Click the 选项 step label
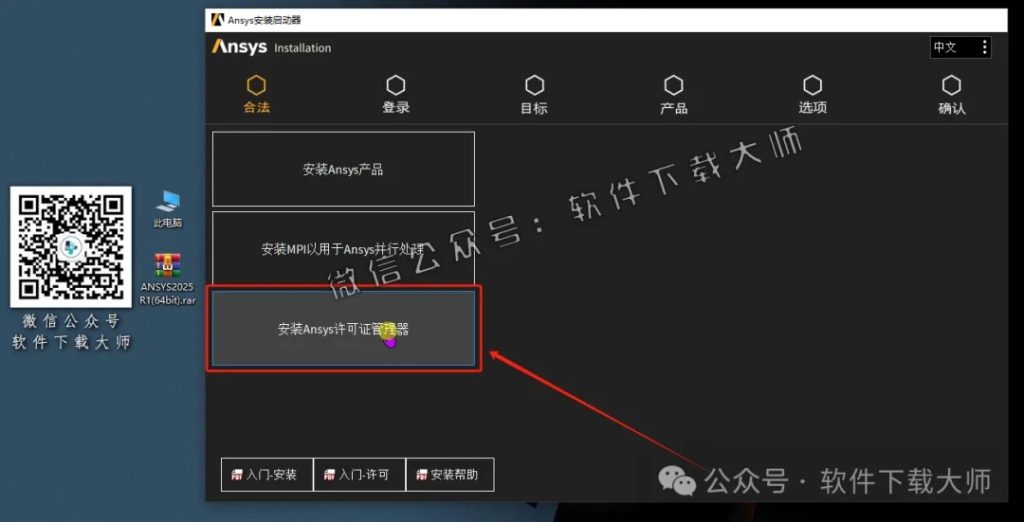The height and width of the screenshot is (522, 1024). coord(812,108)
